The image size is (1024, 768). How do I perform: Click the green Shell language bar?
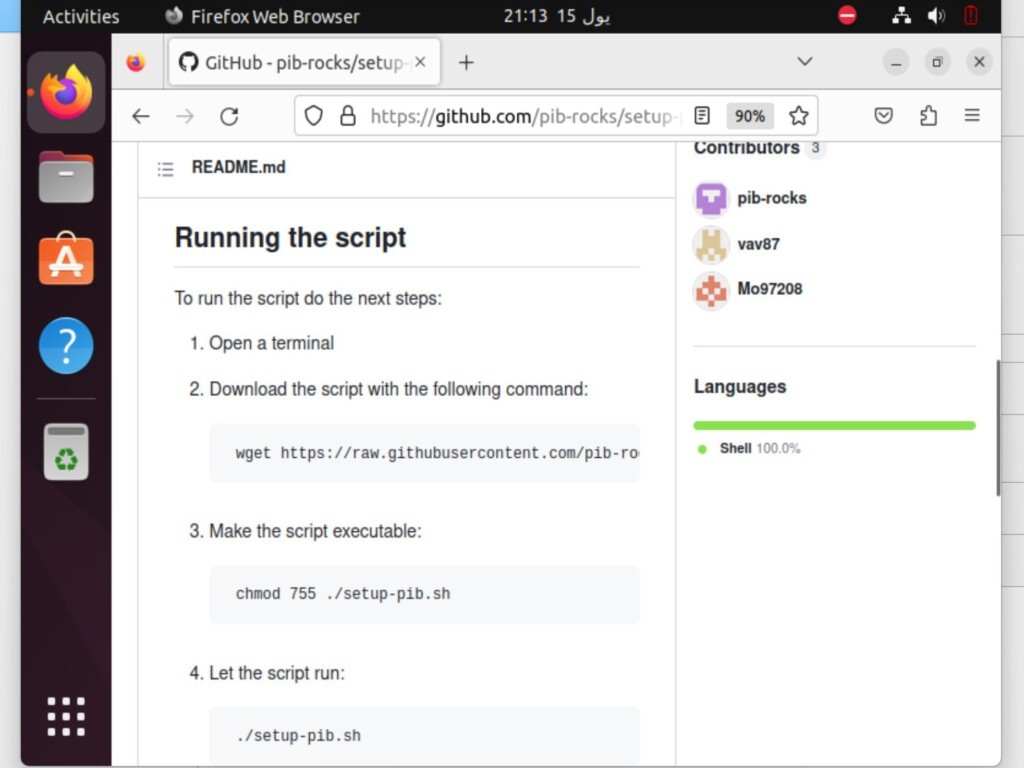coord(834,426)
